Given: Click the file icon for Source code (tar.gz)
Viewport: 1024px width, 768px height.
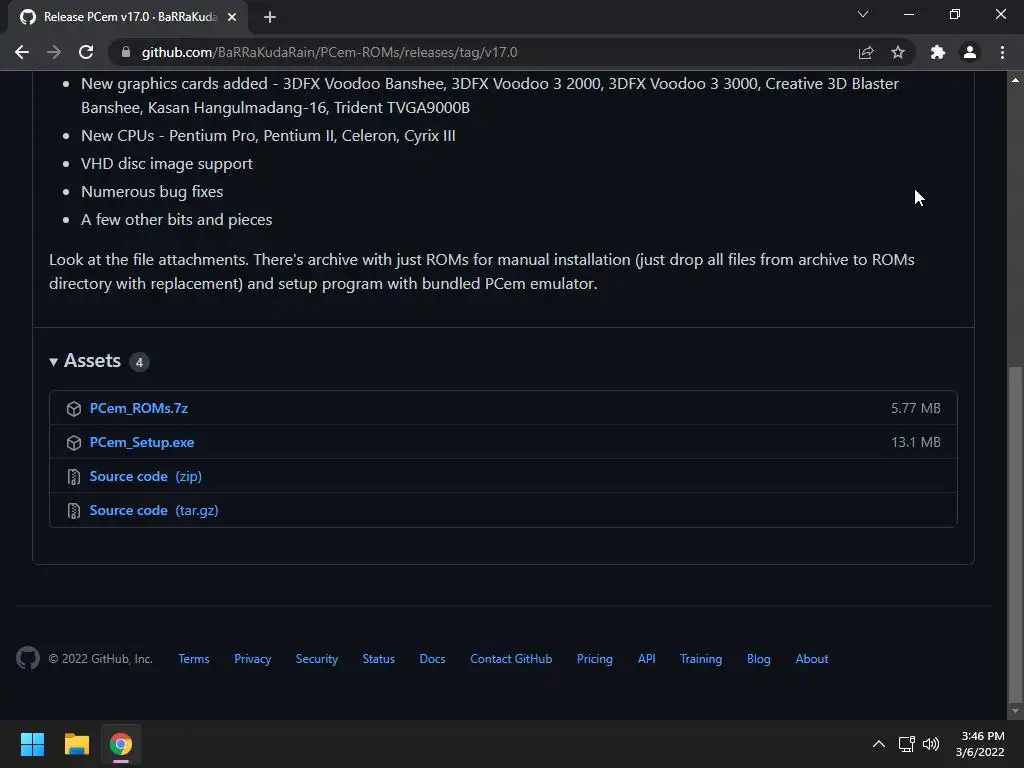Looking at the screenshot, I should (x=74, y=511).
